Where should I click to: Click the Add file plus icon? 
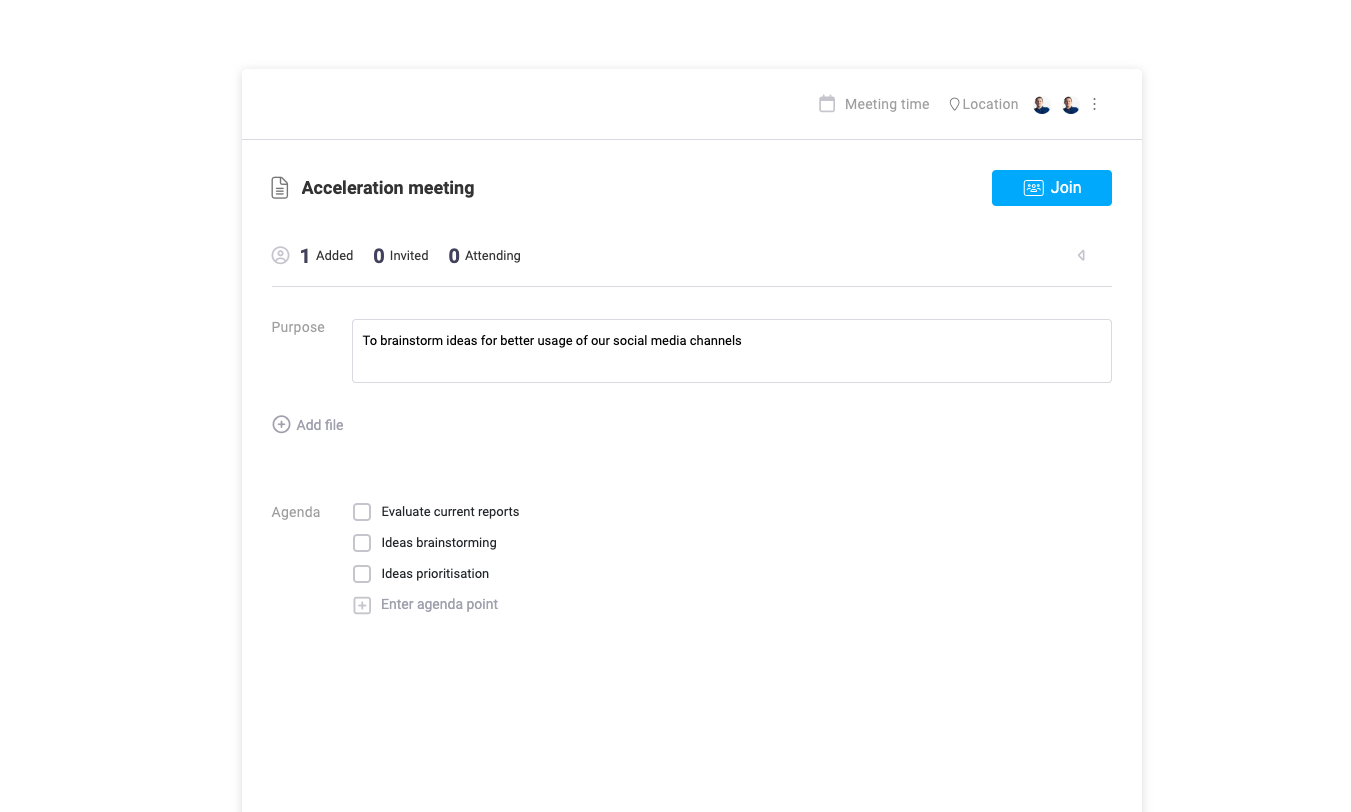point(281,425)
